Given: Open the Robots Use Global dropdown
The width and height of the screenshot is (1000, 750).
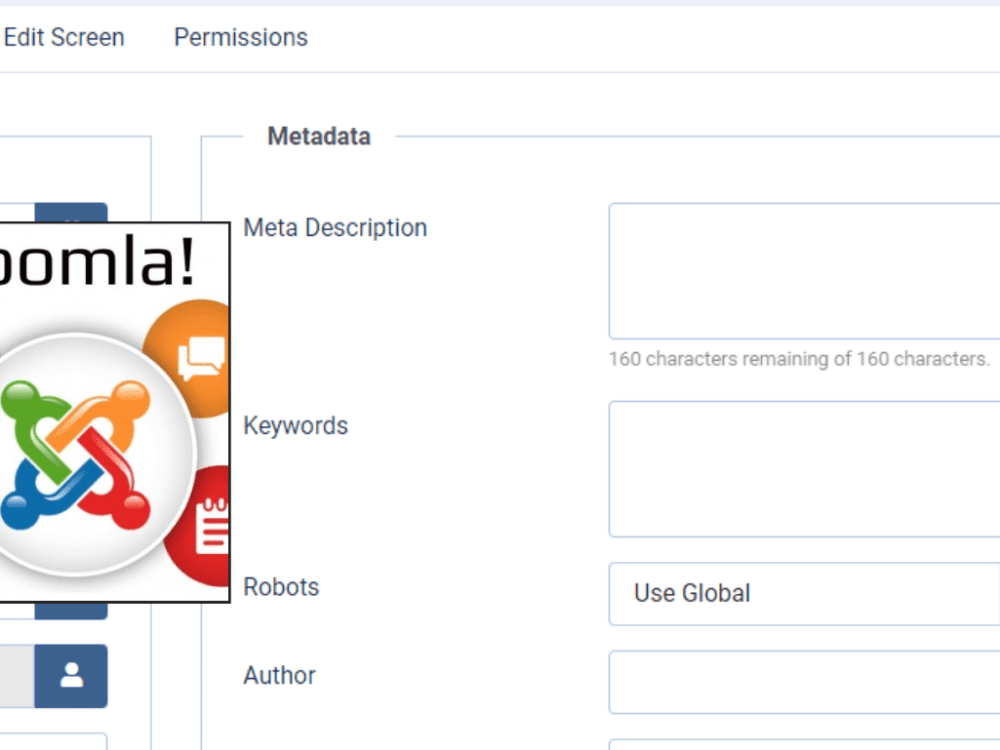Looking at the screenshot, I should click(804, 594).
